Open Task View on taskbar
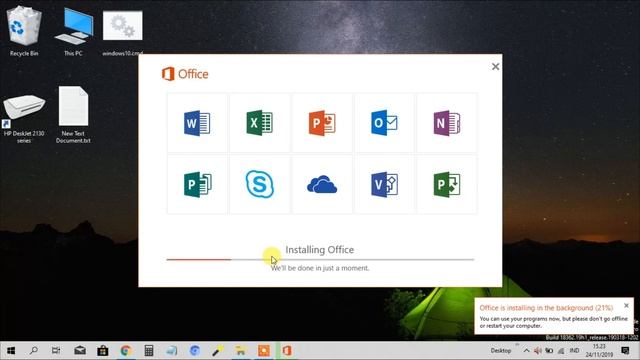This screenshot has width=640, height=360. (x=56, y=351)
